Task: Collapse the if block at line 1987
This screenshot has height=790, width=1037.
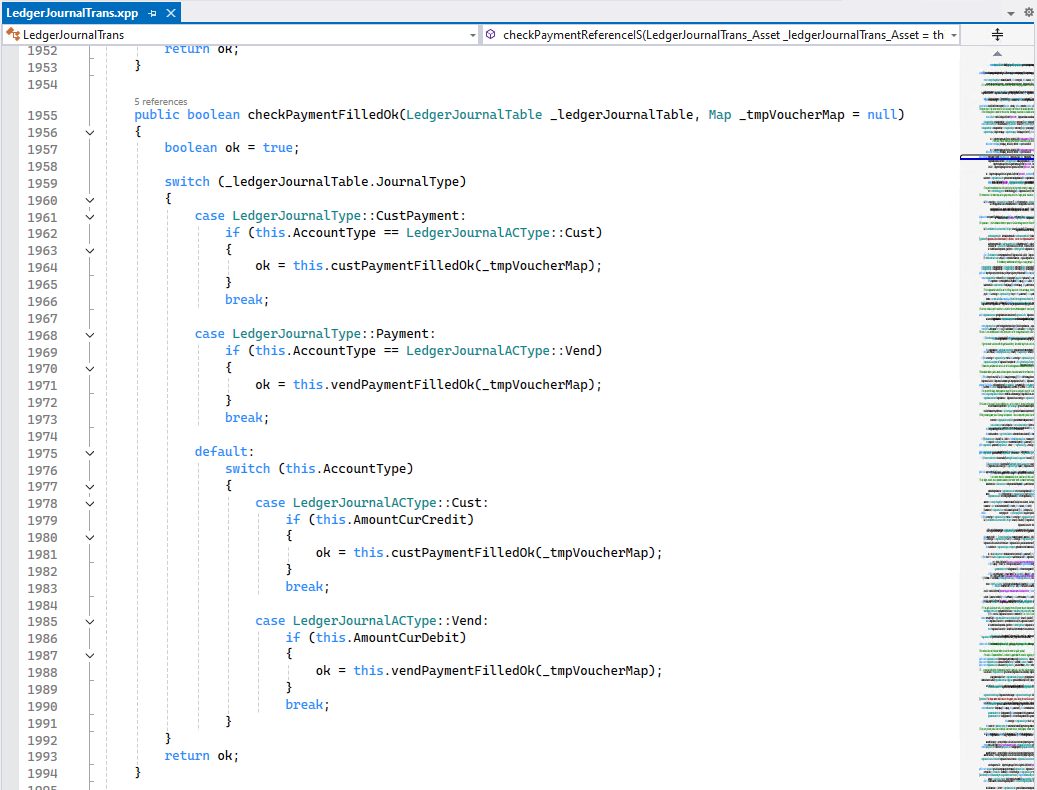Action: pos(90,655)
